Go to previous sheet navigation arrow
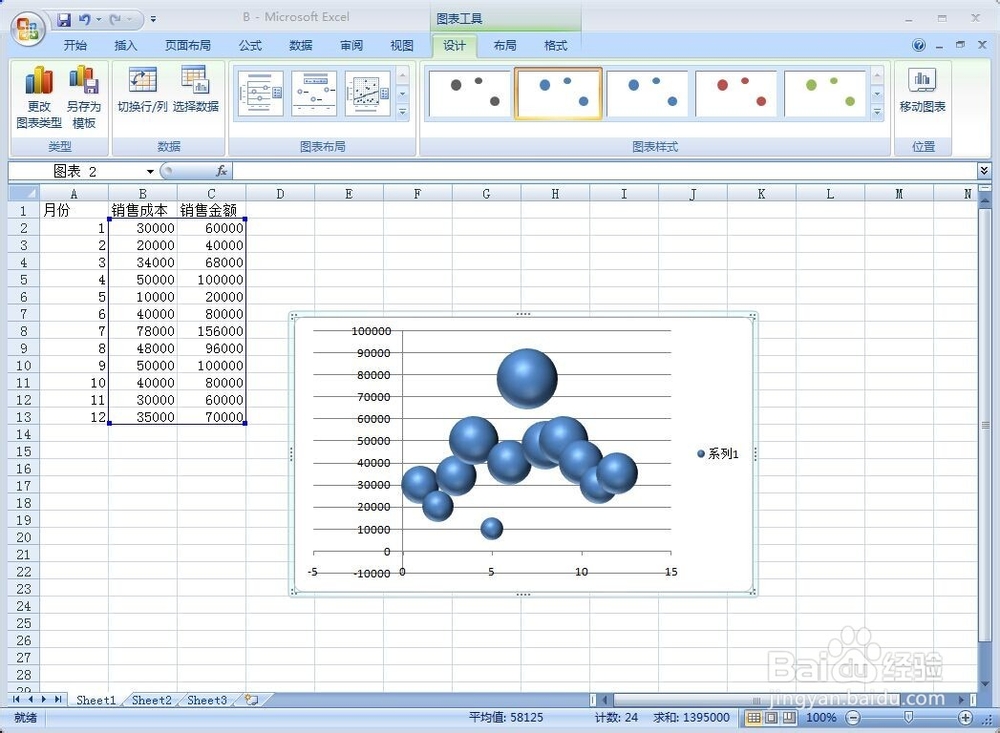The height and width of the screenshot is (733, 1000). pos(31,699)
